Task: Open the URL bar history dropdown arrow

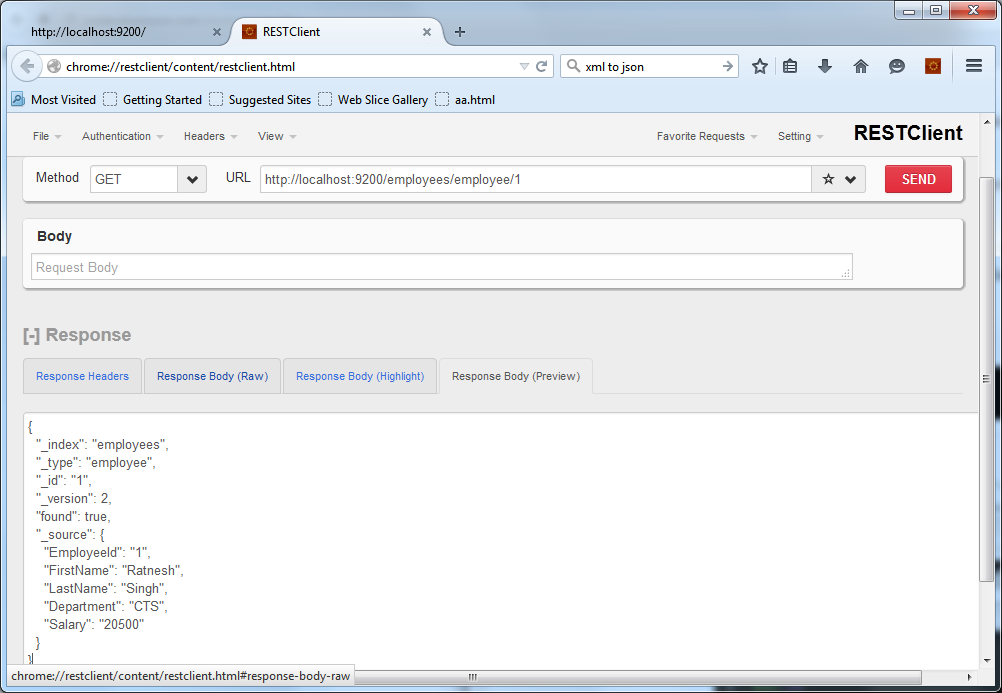Action: tap(524, 66)
